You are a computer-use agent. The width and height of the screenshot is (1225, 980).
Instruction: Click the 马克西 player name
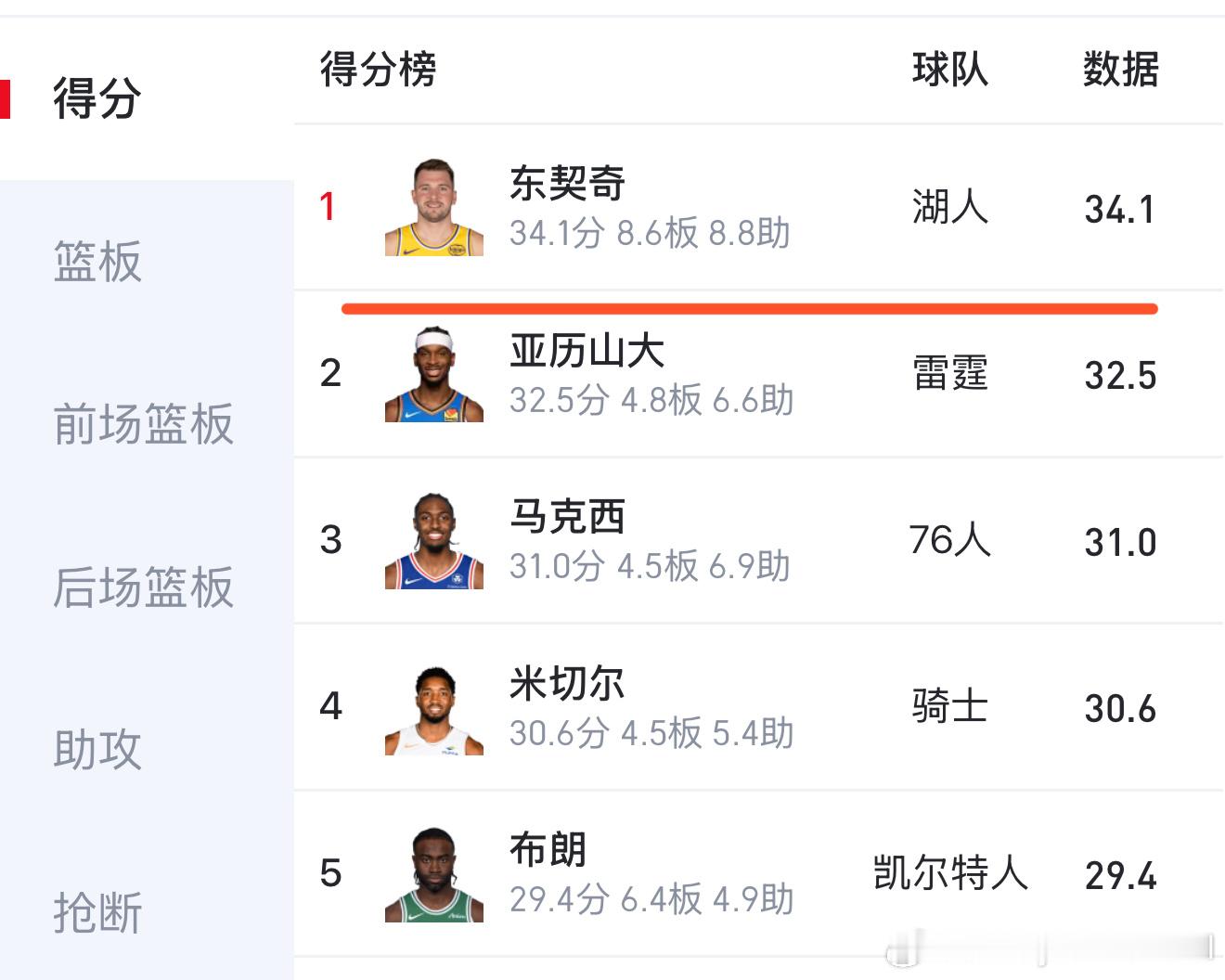pyautogui.click(x=567, y=517)
